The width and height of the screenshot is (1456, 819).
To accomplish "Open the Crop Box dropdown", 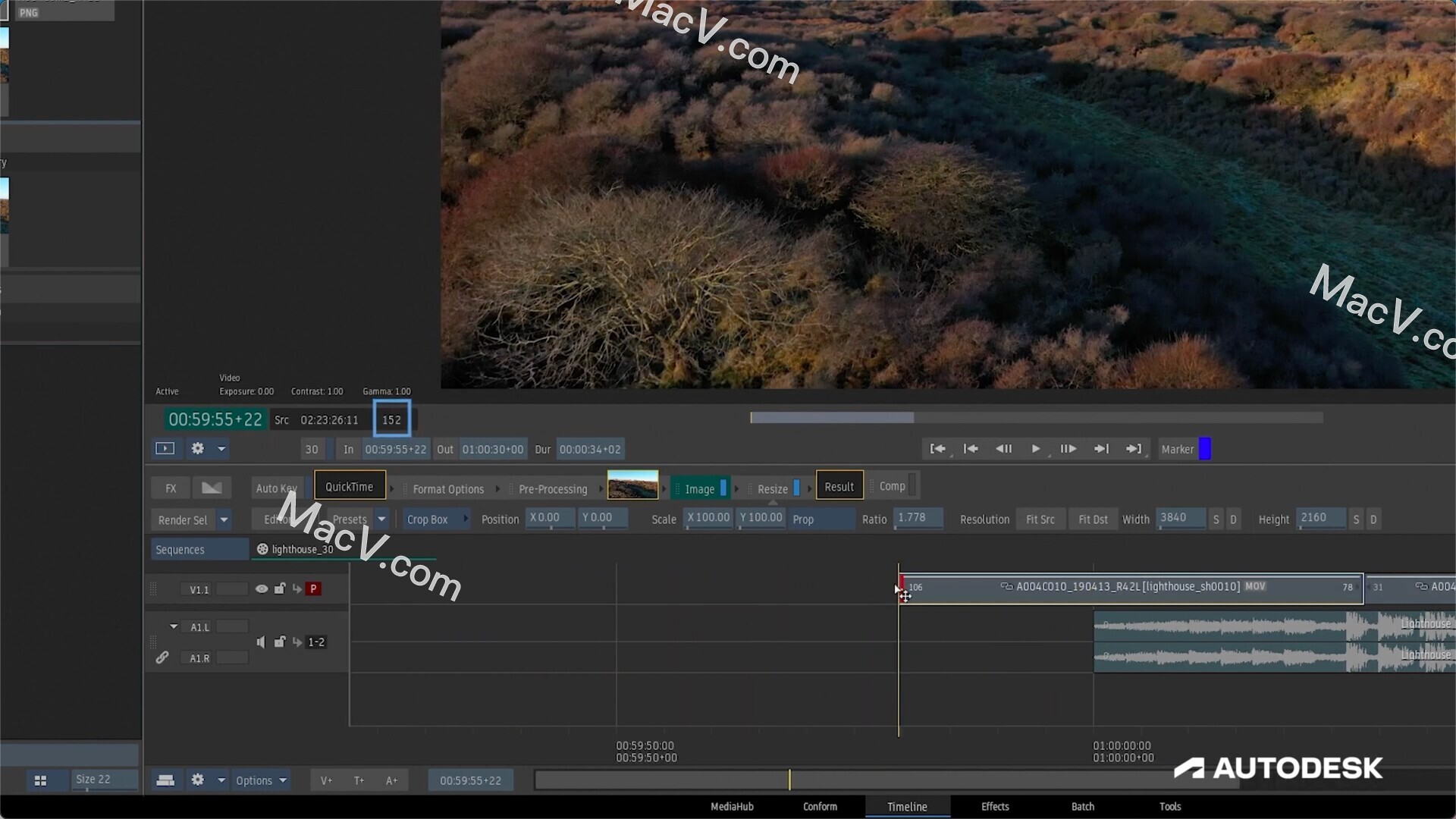I will (437, 519).
